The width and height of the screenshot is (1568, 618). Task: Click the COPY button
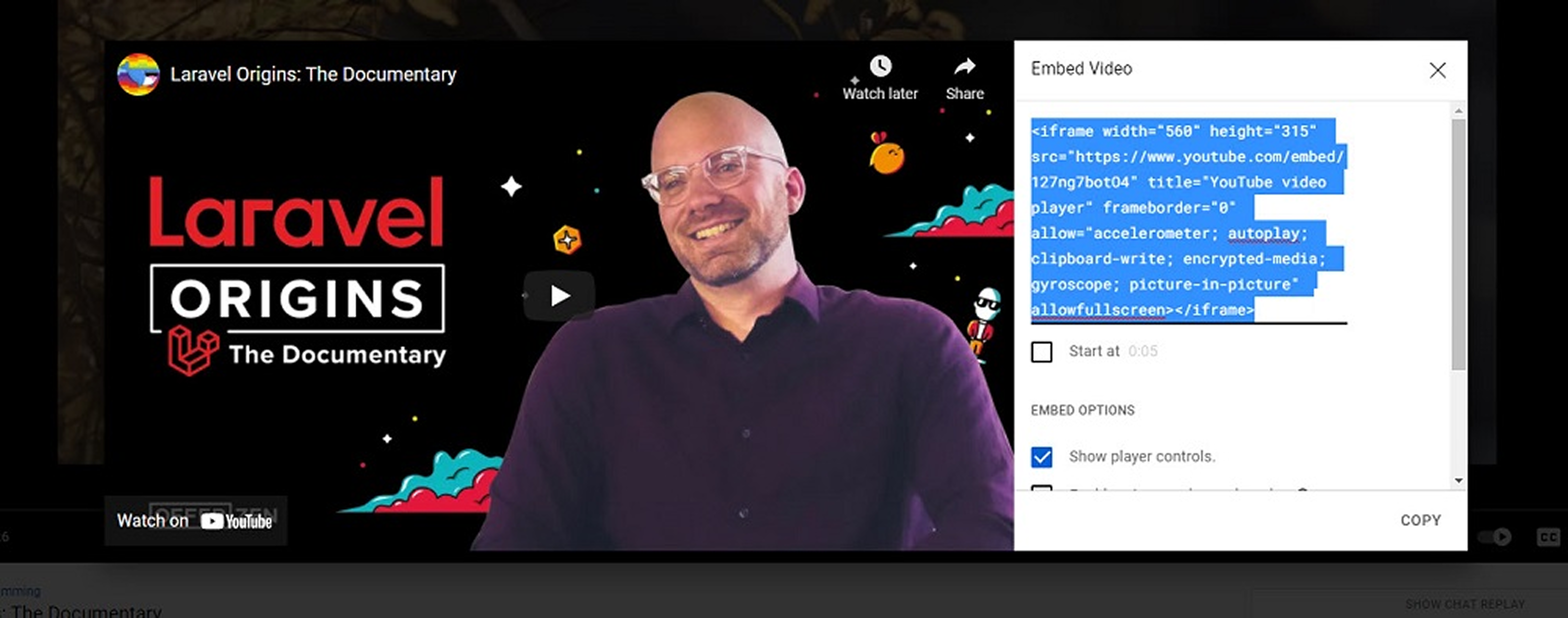pyautogui.click(x=1420, y=520)
